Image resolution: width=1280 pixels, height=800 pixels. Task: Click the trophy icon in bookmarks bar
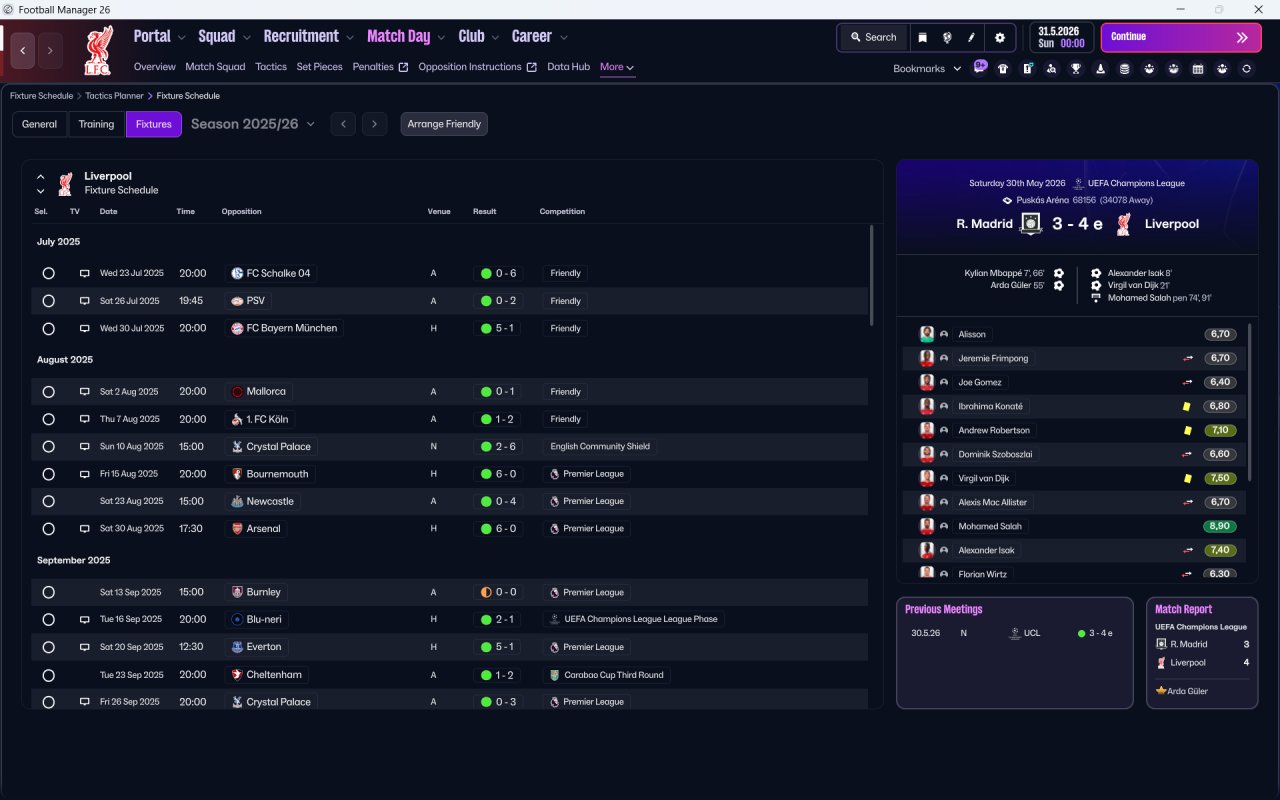[x=1076, y=69]
